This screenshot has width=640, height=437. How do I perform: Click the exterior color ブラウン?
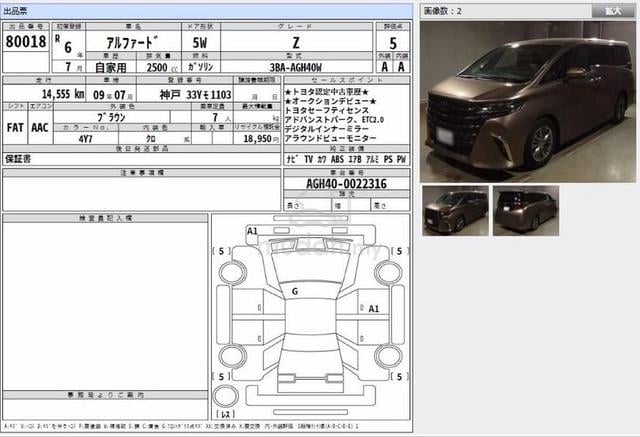point(111,118)
